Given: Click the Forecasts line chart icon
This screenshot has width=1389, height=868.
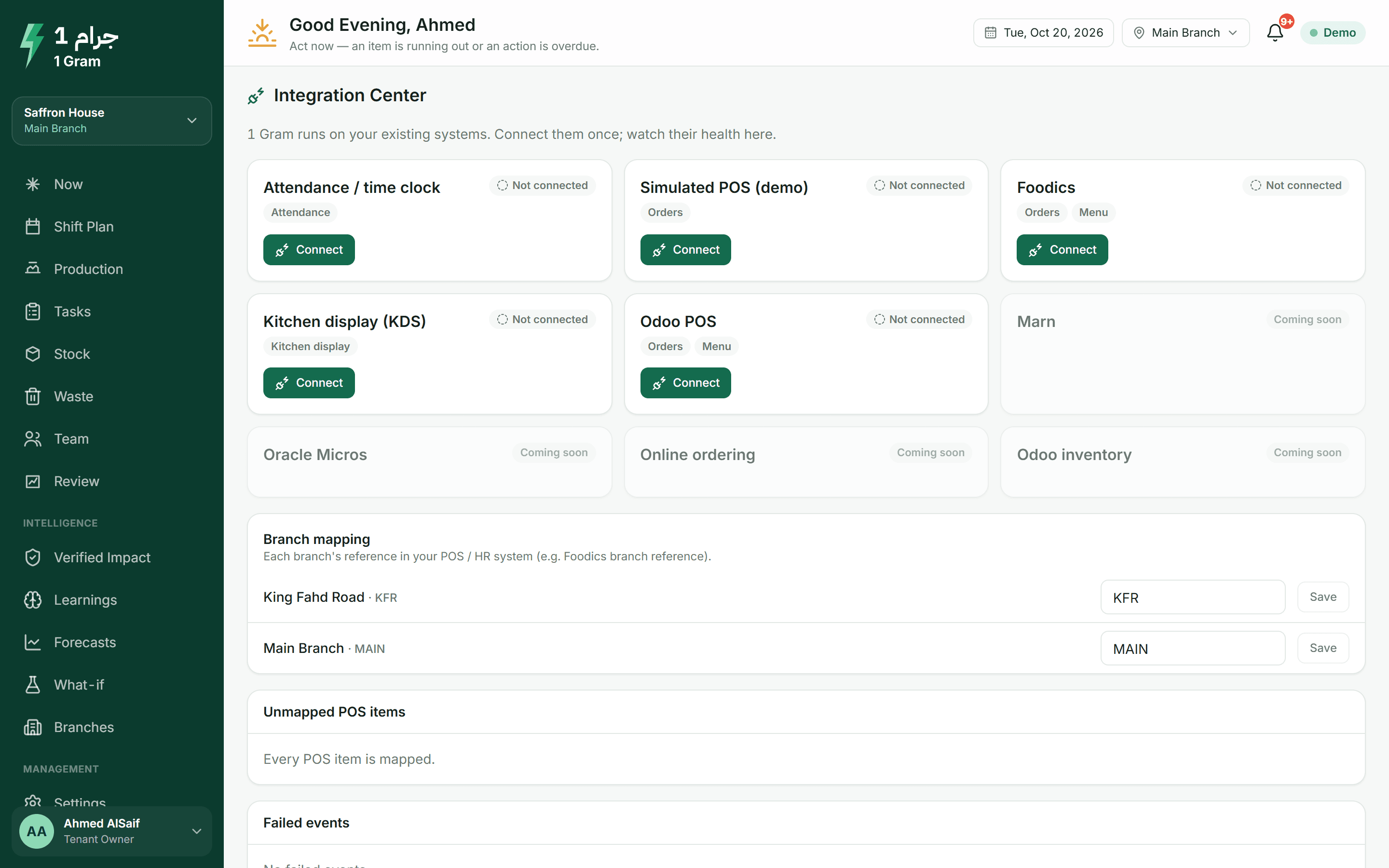Looking at the screenshot, I should point(33,642).
